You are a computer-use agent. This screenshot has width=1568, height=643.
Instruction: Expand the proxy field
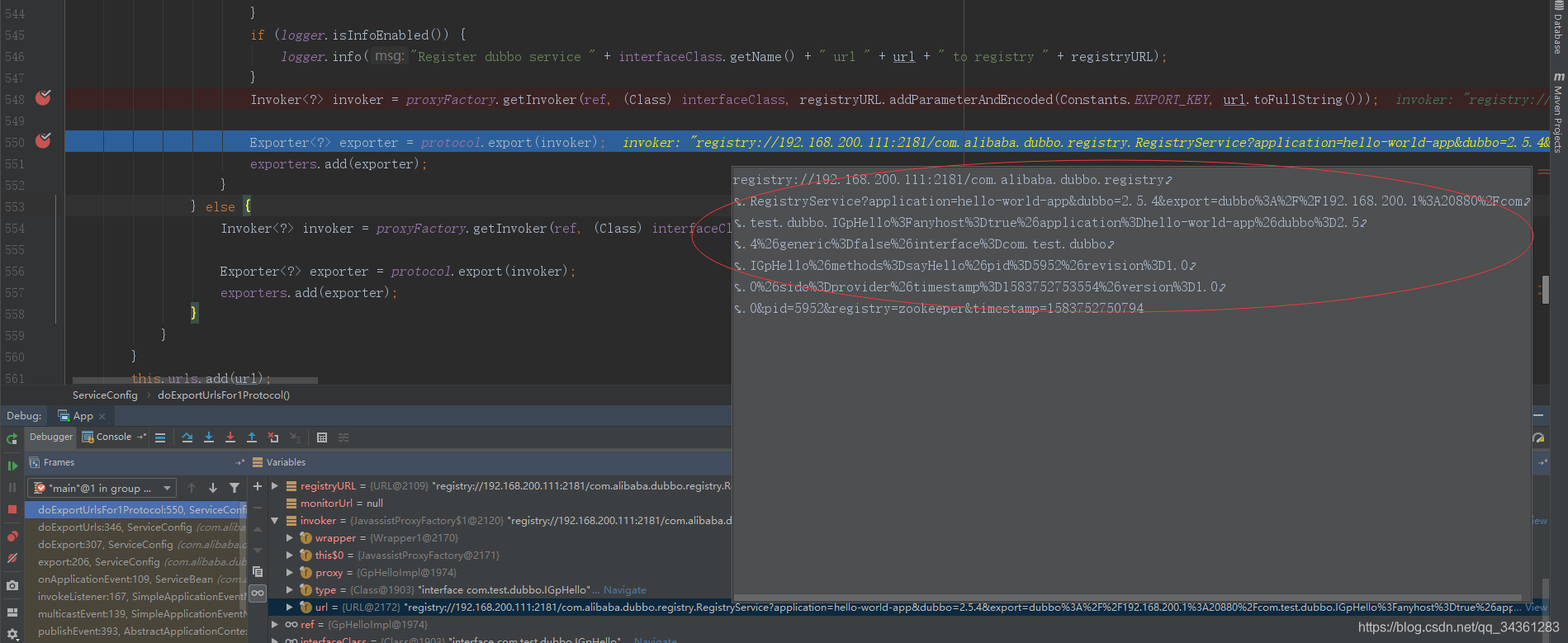click(x=290, y=573)
